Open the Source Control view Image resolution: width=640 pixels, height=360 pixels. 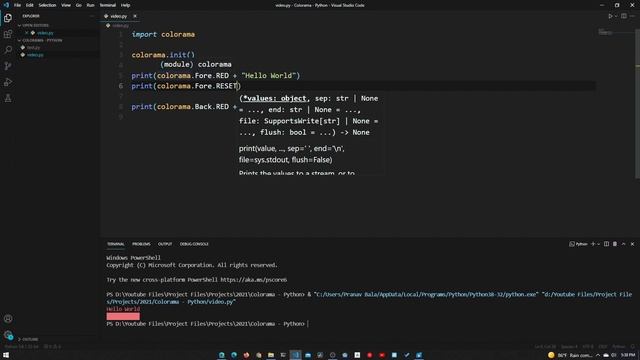8,66
